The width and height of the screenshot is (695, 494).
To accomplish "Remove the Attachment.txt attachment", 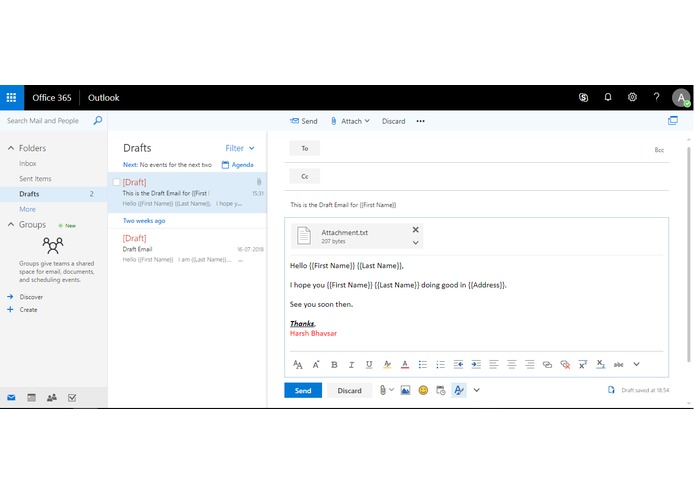I will click(415, 229).
